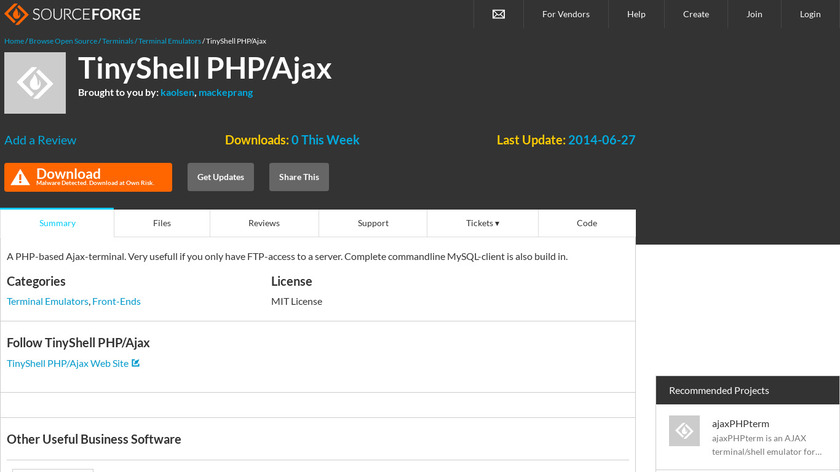Open Terminal Emulators breadcrumb link

(170, 41)
